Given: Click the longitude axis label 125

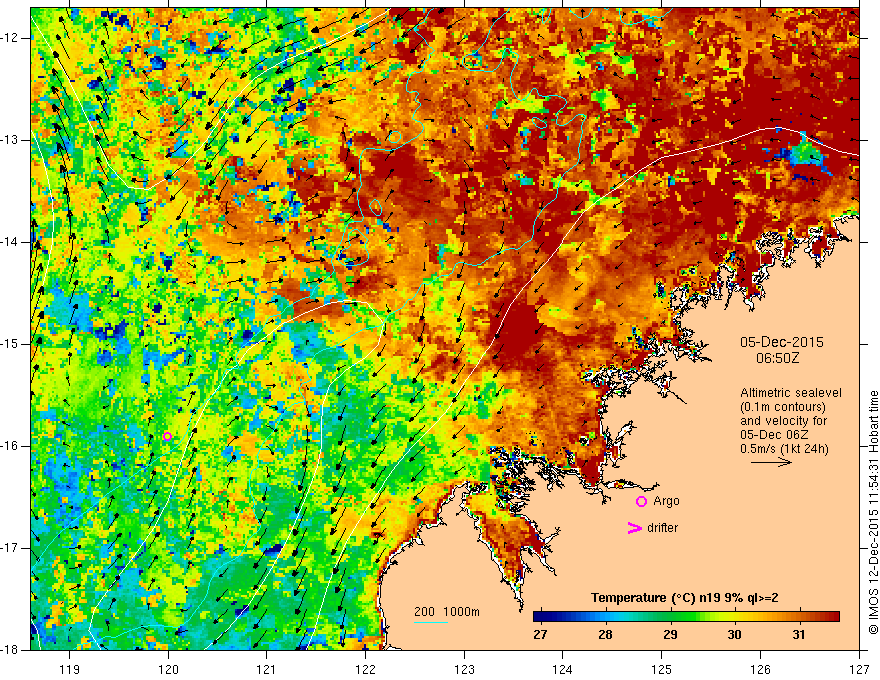Looking at the screenshot, I should [662, 669].
